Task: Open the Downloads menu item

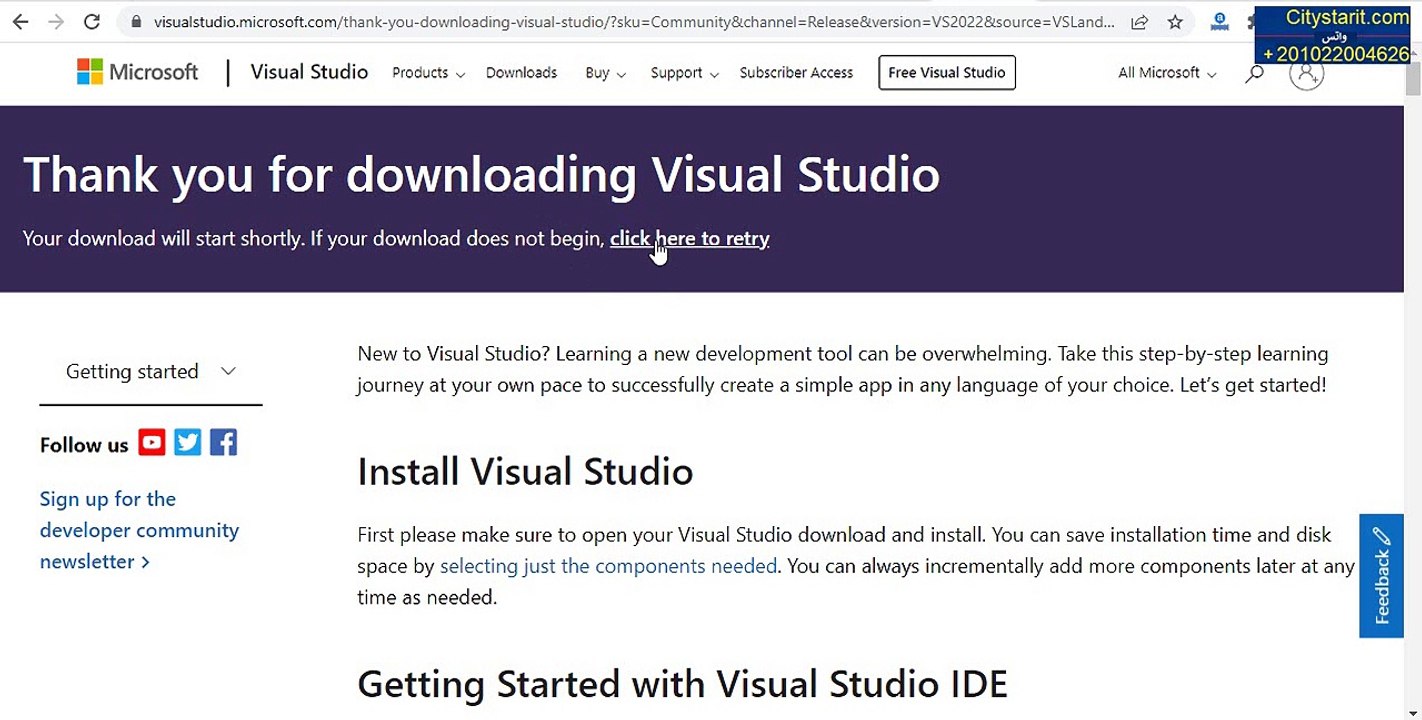Action: [x=521, y=73]
